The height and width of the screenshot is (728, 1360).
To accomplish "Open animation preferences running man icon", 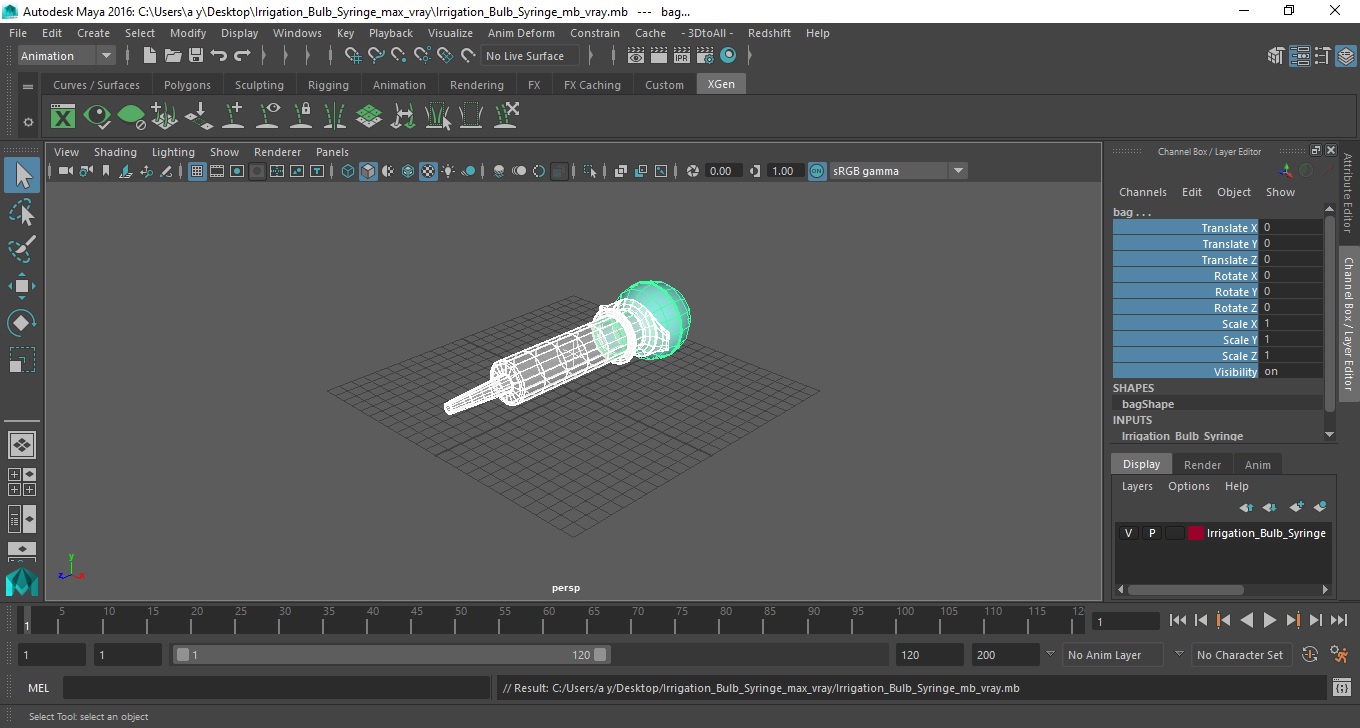I will 1340,655.
